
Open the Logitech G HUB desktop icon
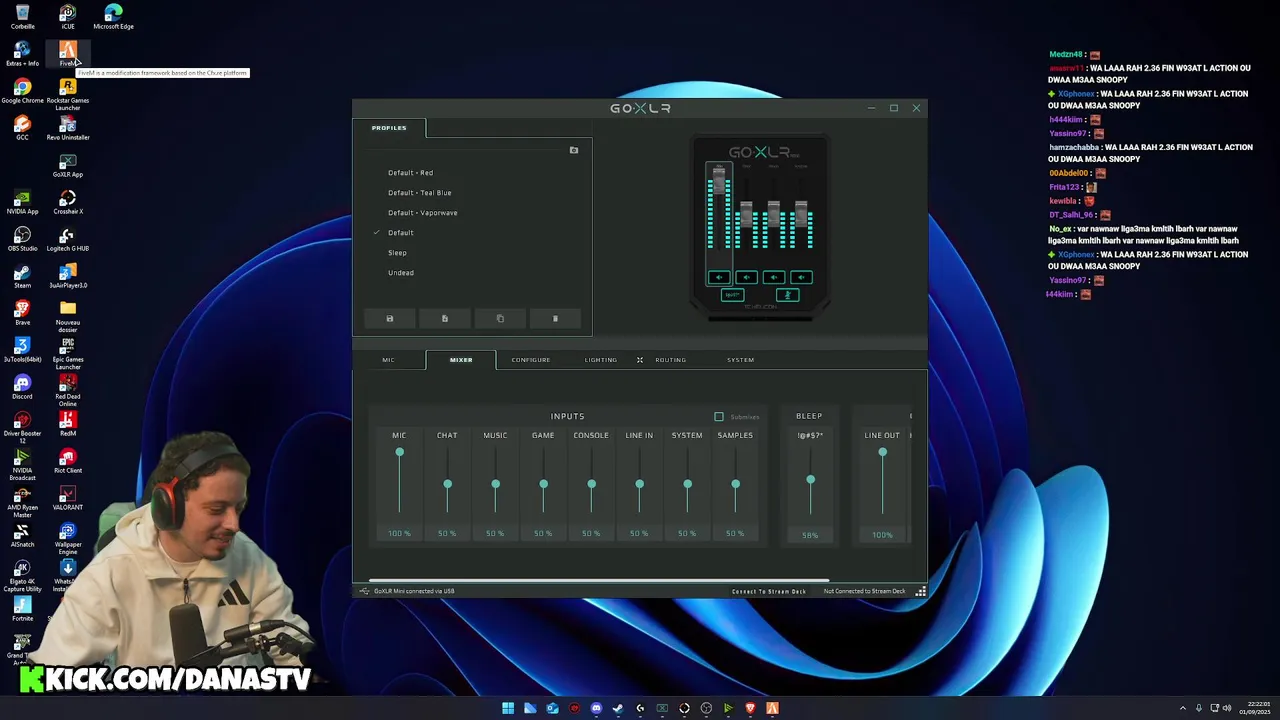coord(68,238)
